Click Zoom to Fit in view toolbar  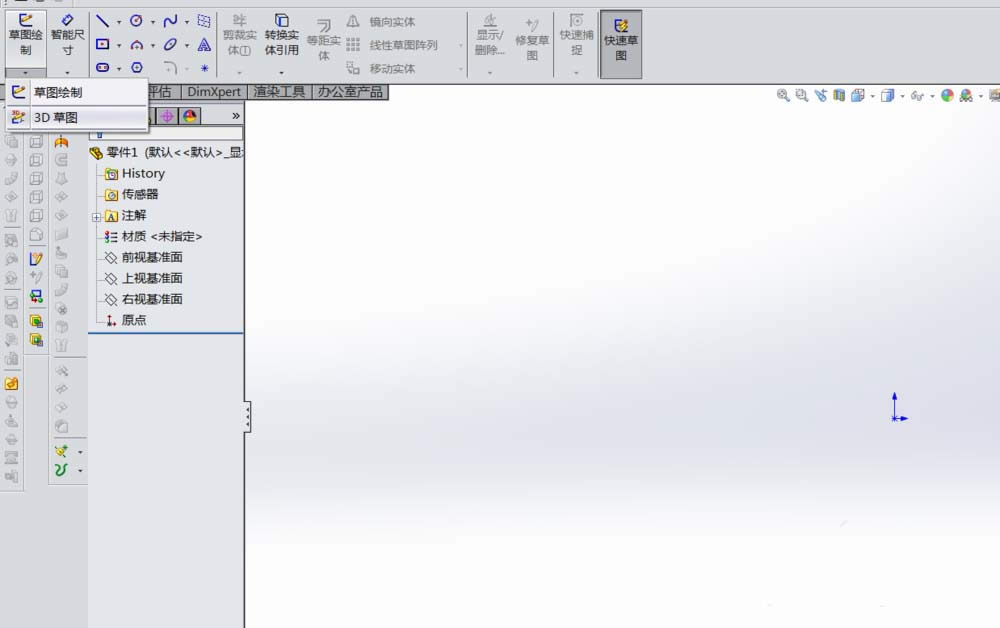click(785, 95)
